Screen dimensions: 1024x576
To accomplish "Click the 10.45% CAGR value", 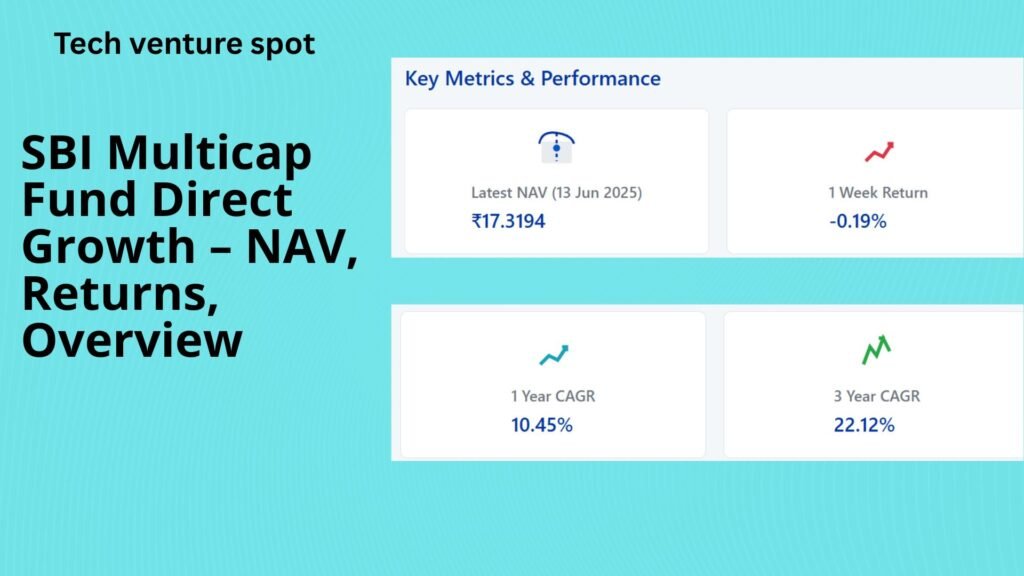I will tap(541, 425).
